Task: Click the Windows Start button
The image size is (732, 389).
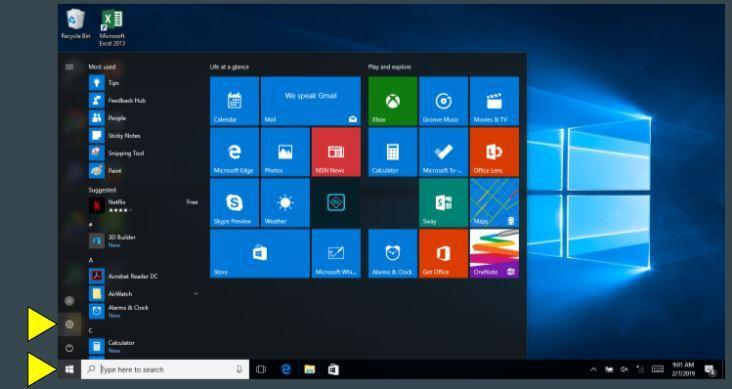Action: (70, 369)
